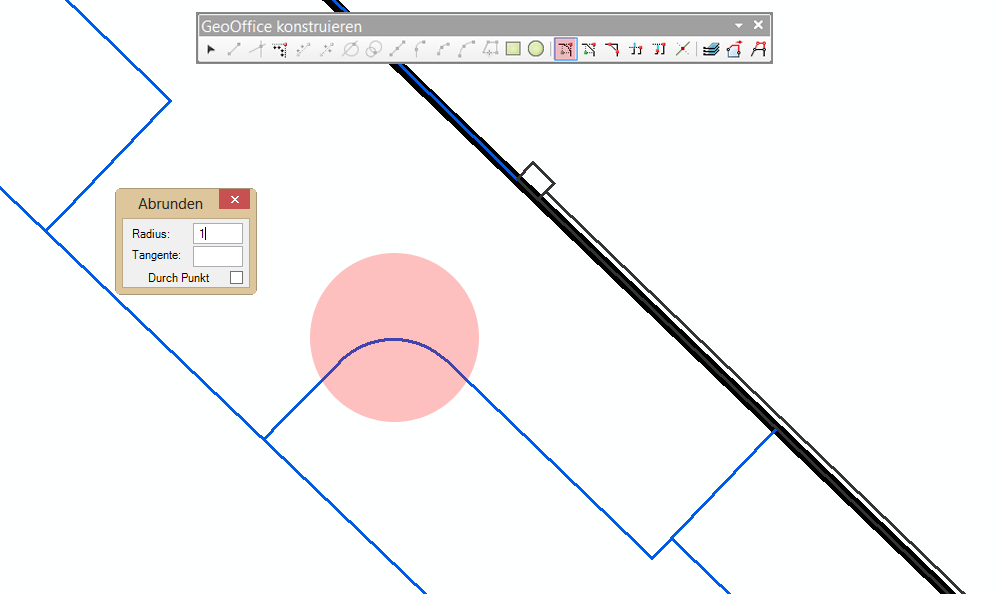
Task: Open the toolbar options dropdown arrow
Action: (739, 25)
